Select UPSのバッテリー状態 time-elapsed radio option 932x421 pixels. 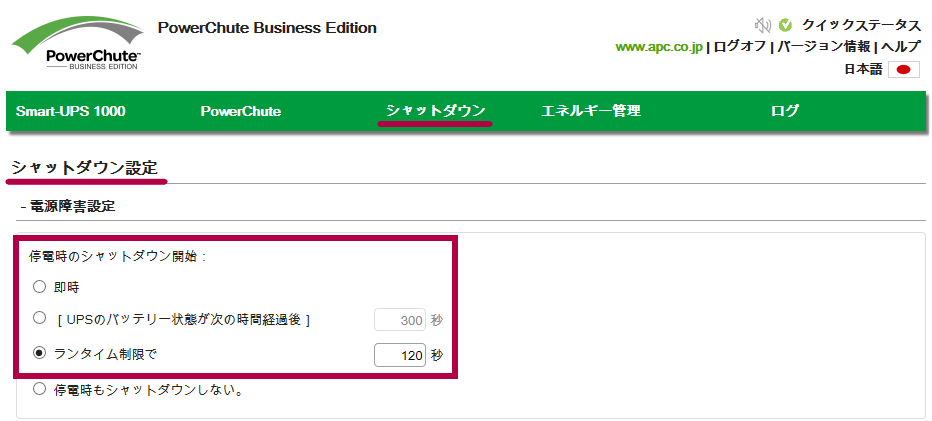click(39, 319)
